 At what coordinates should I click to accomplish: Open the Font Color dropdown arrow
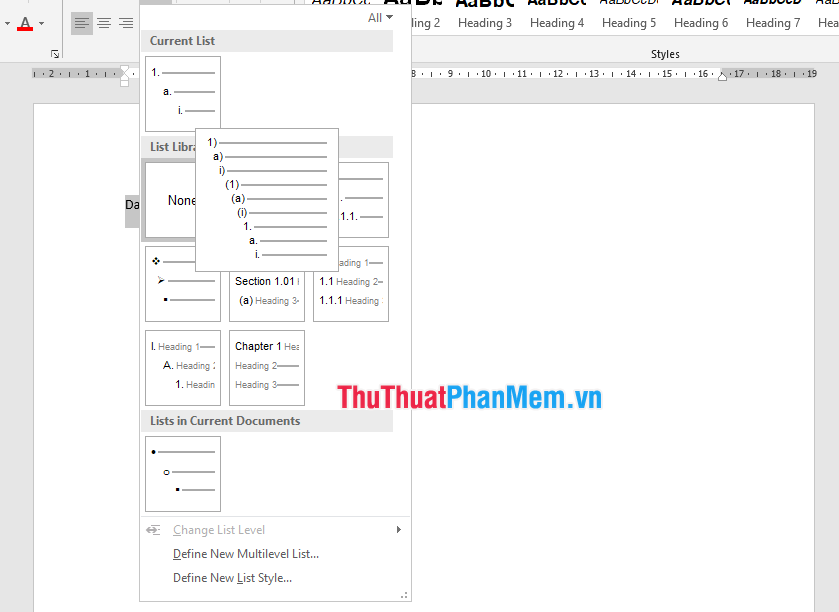[x=41, y=23]
